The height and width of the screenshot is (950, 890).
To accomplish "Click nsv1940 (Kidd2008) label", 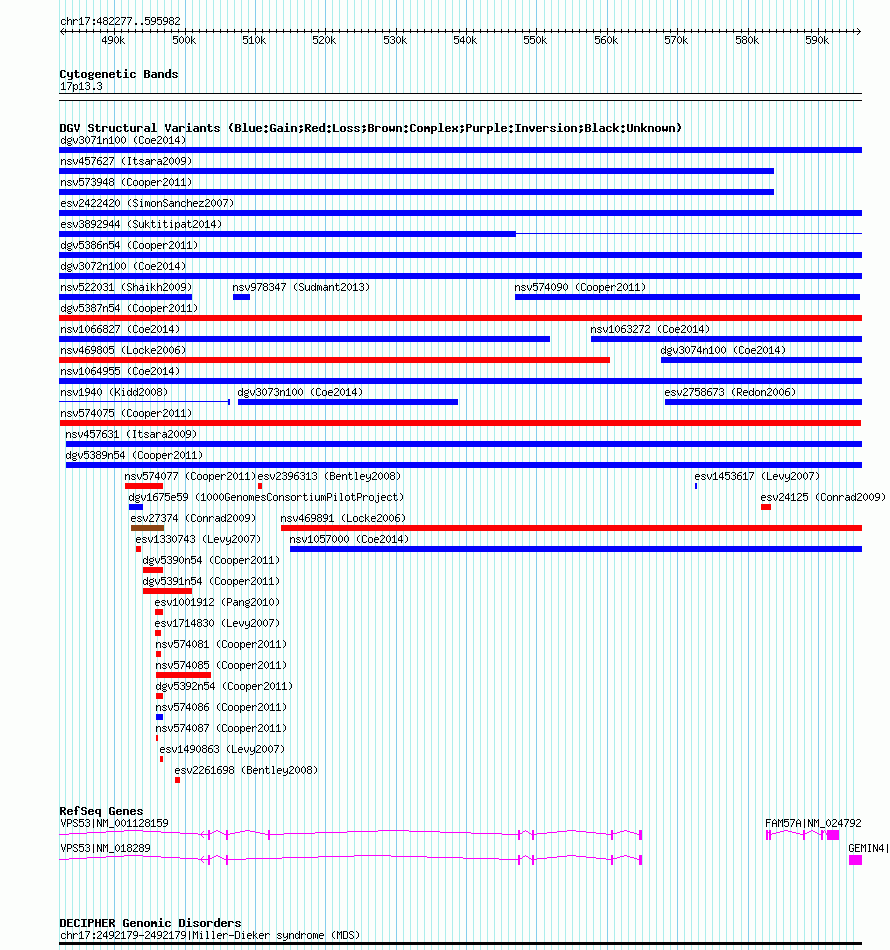I will click(114, 393).
